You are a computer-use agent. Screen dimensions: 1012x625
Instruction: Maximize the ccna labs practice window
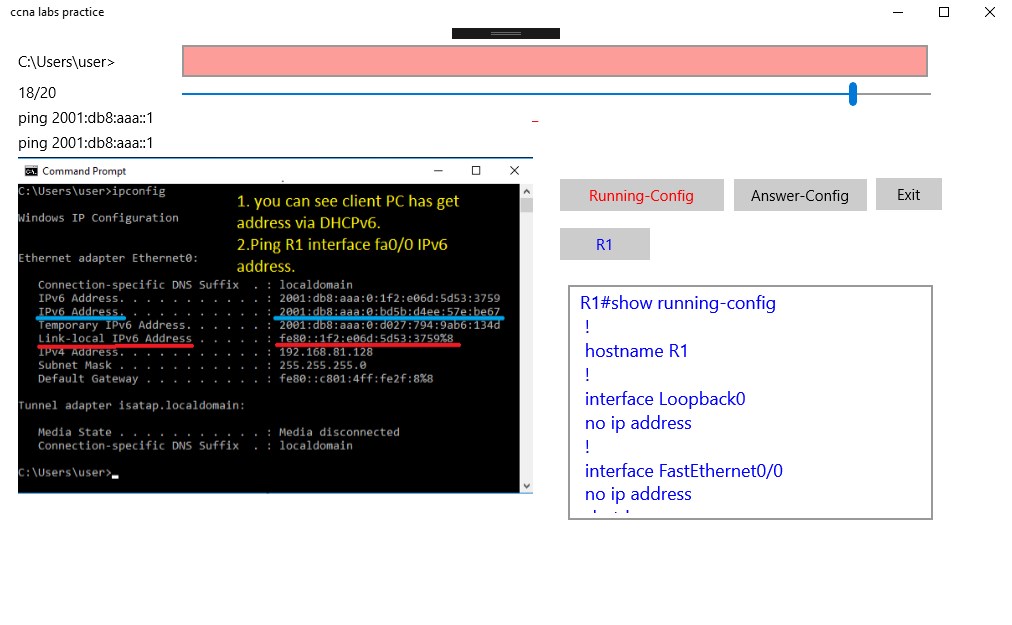(944, 12)
